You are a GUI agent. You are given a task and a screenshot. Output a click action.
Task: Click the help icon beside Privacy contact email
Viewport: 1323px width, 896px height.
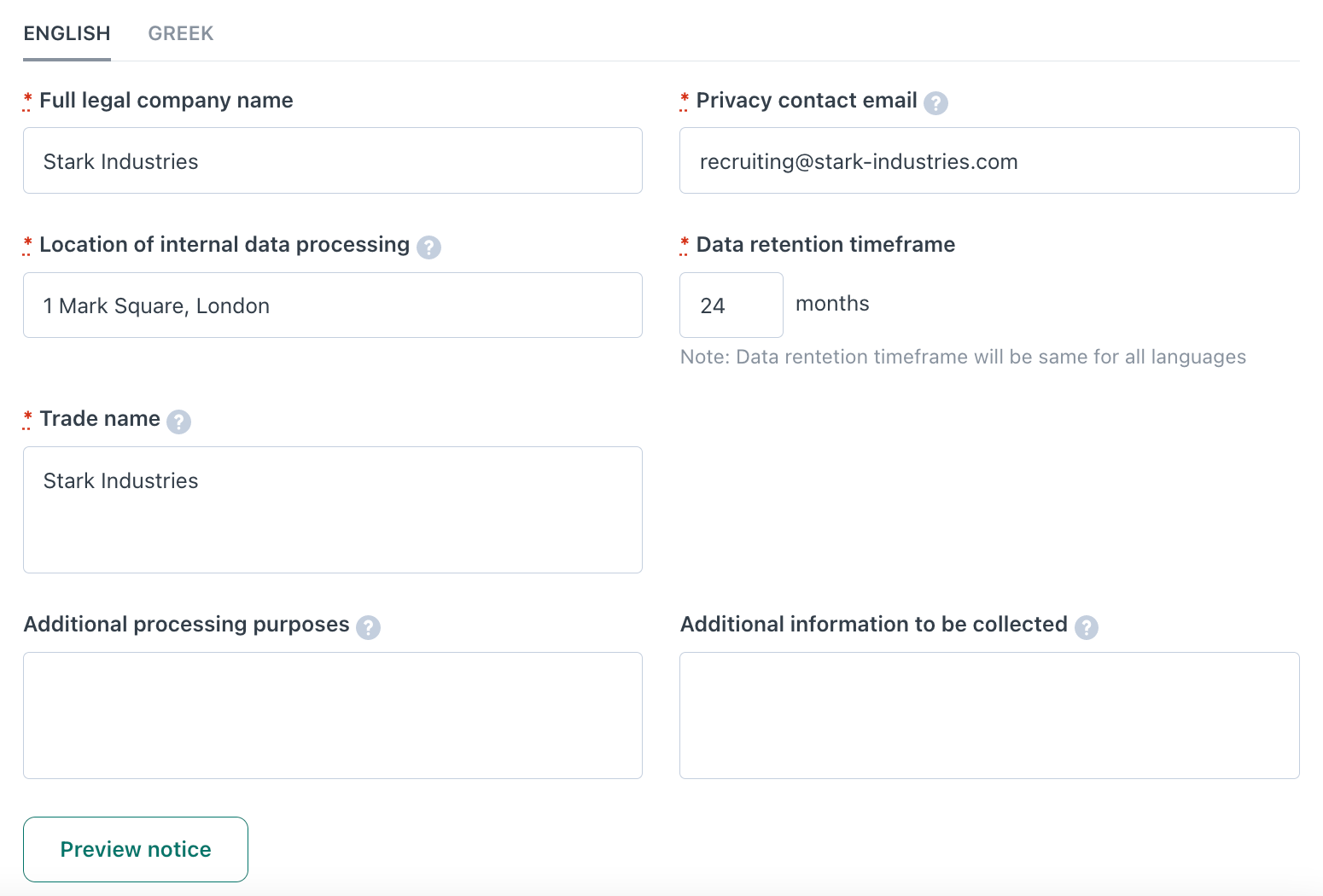935,103
